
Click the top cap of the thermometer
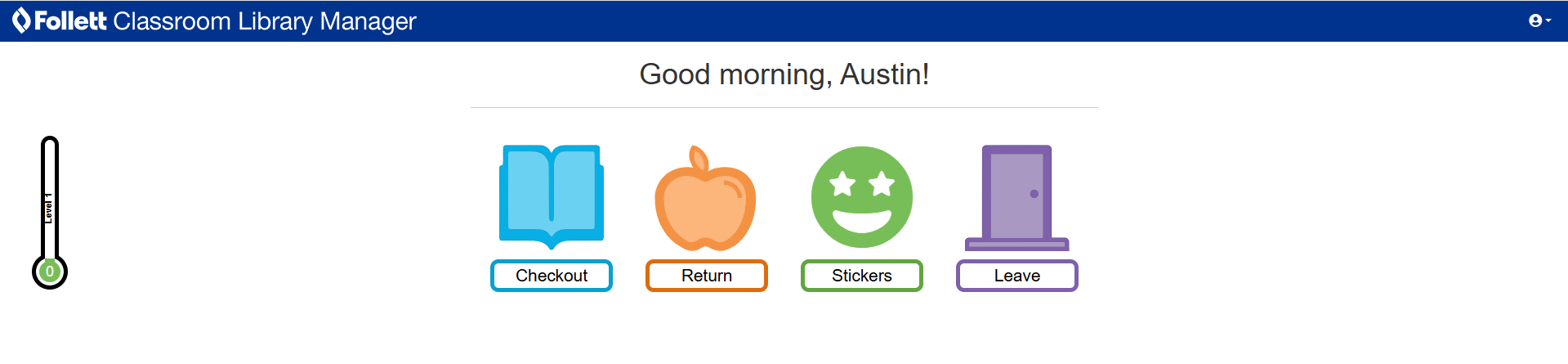point(50,141)
